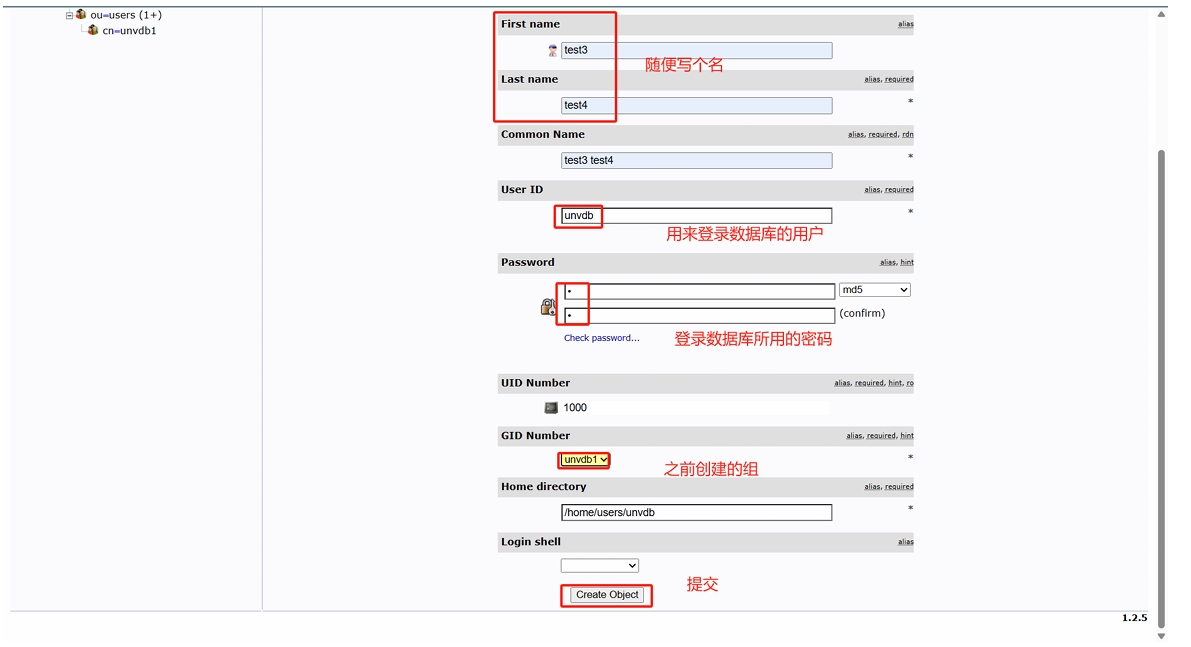Open the md5 password hash dropdown
This screenshot has height=647, width=1191.
pyautogui.click(x=874, y=290)
